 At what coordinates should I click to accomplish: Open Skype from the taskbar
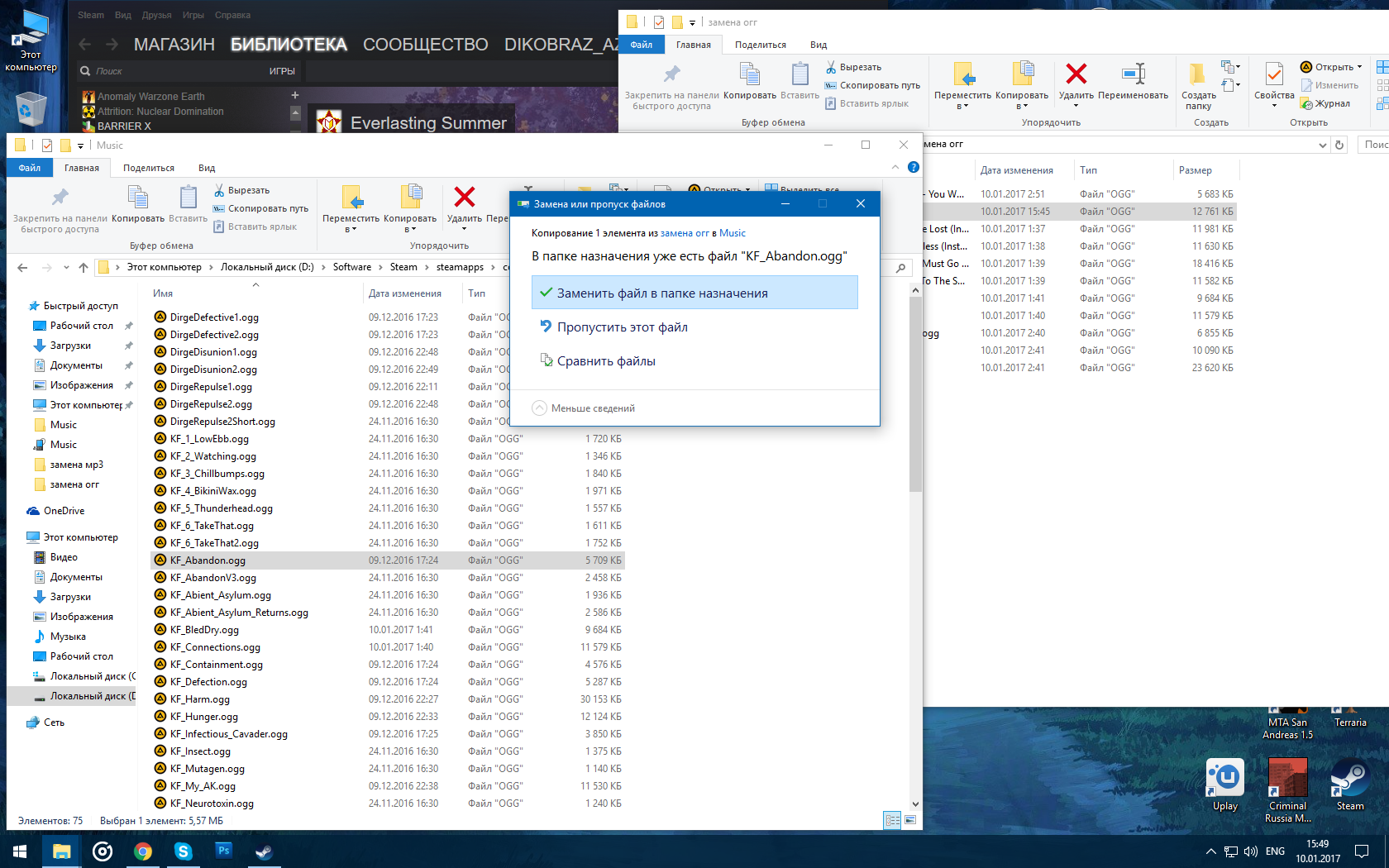[x=184, y=851]
